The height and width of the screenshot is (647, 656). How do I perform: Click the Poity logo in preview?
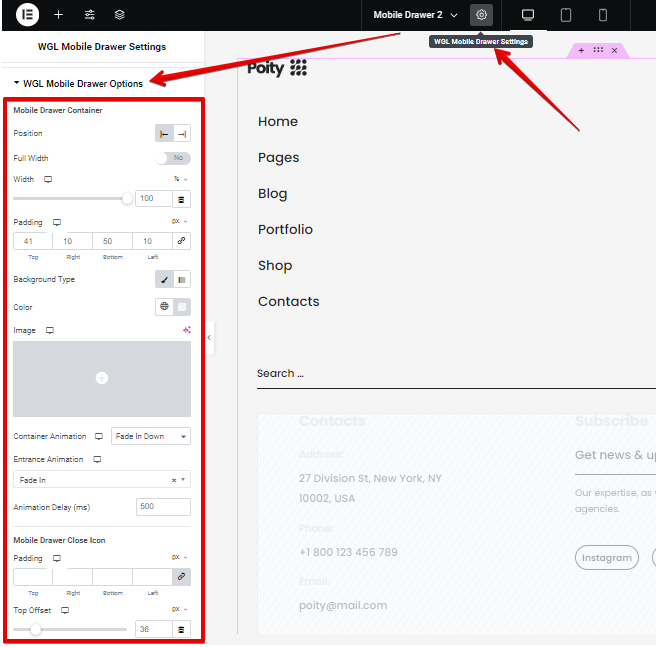pos(277,68)
